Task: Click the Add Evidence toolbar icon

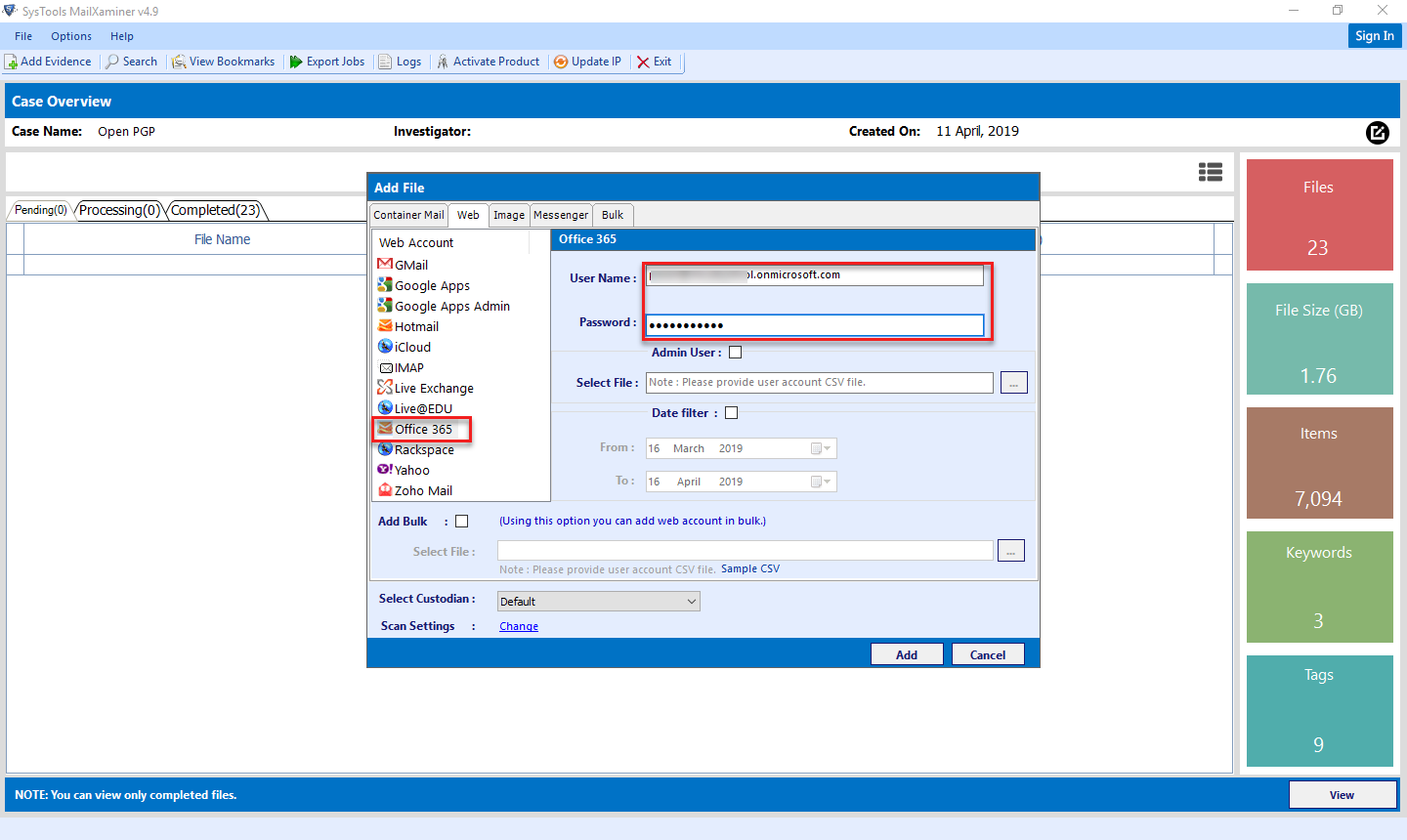Action: (49, 61)
